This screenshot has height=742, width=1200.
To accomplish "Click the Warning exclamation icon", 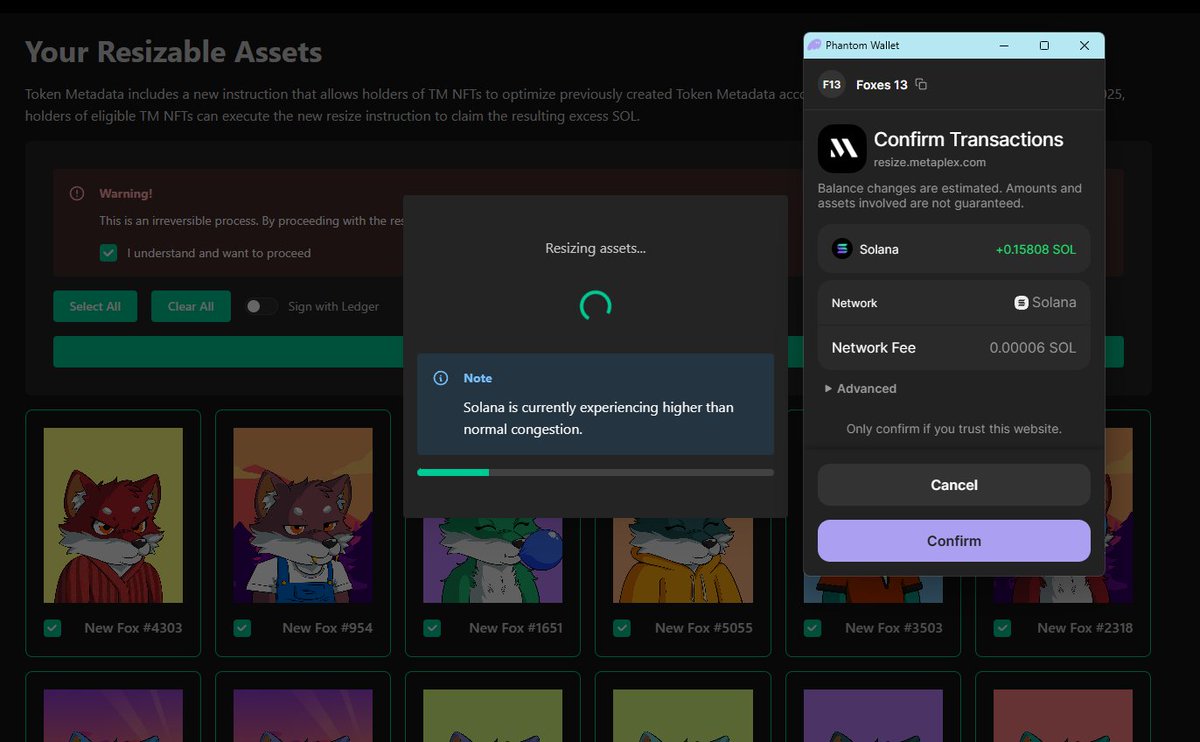I will [x=77, y=193].
